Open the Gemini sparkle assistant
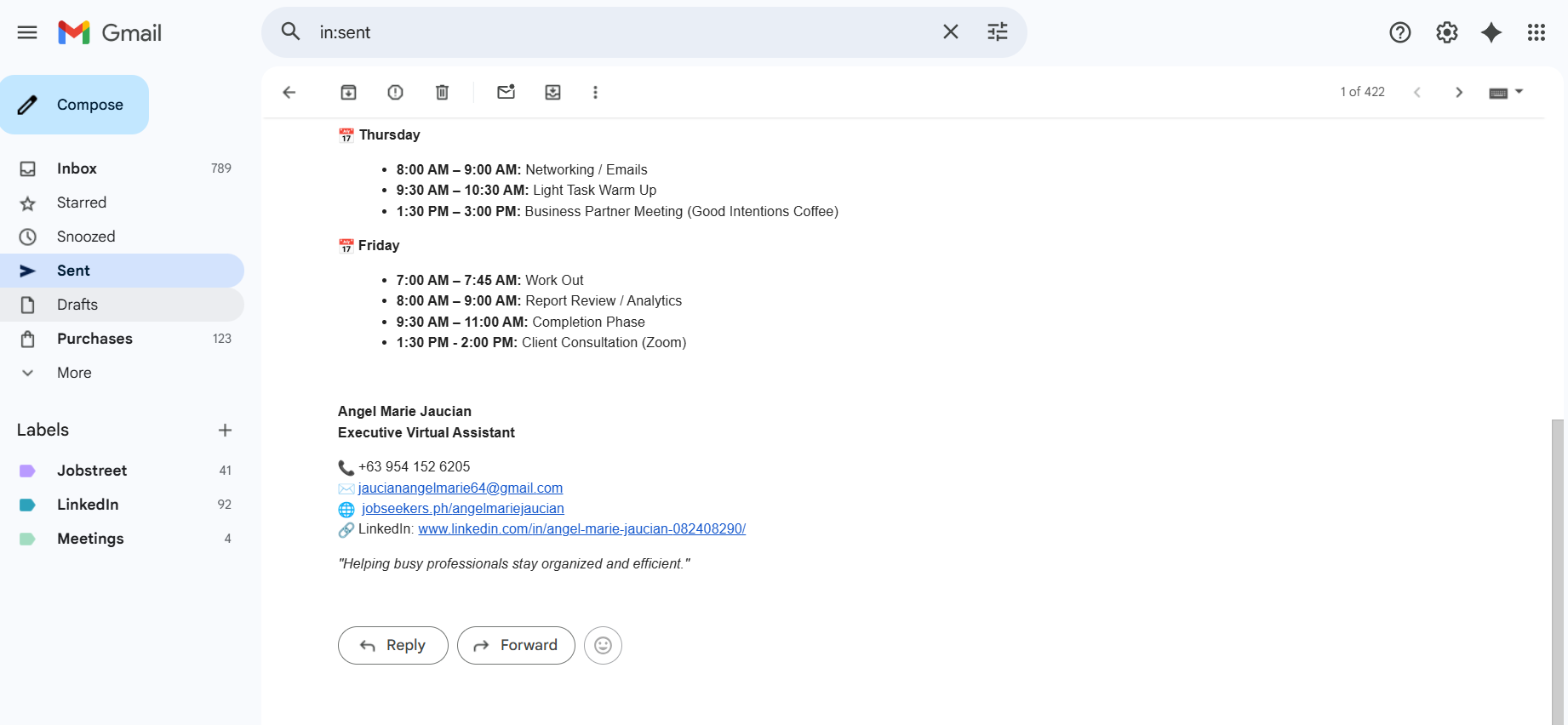Screen dimensions: 1568x725 [x=1491, y=32]
